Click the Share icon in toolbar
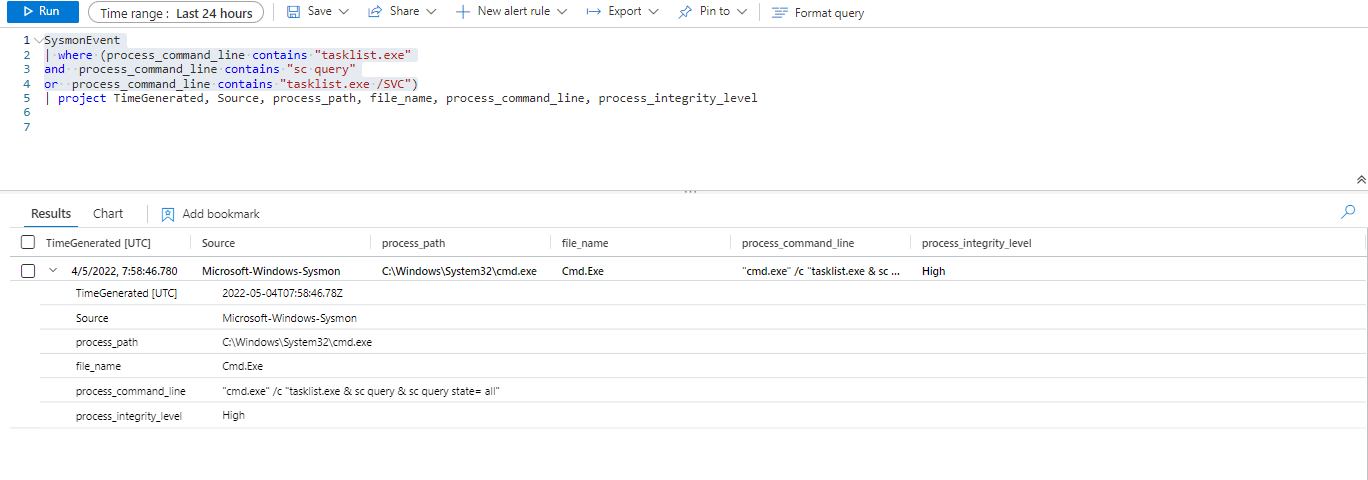The height and width of the screenshot is (480, 1368). pyautogui.click(x=375, y=12)
